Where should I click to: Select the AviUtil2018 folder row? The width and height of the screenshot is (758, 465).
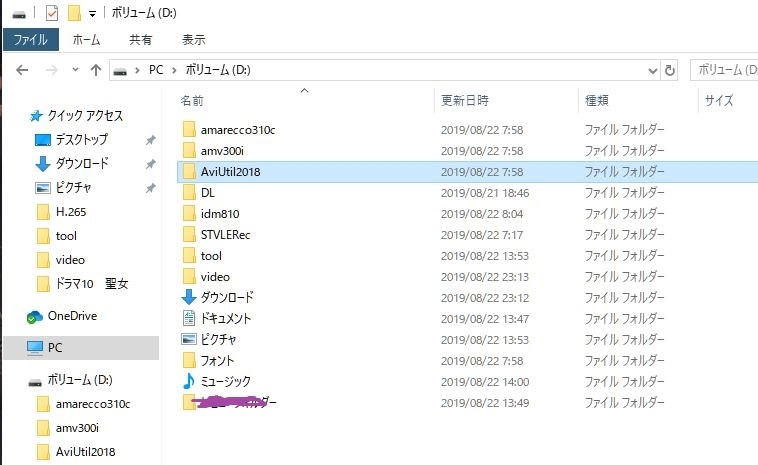(467, 172)
